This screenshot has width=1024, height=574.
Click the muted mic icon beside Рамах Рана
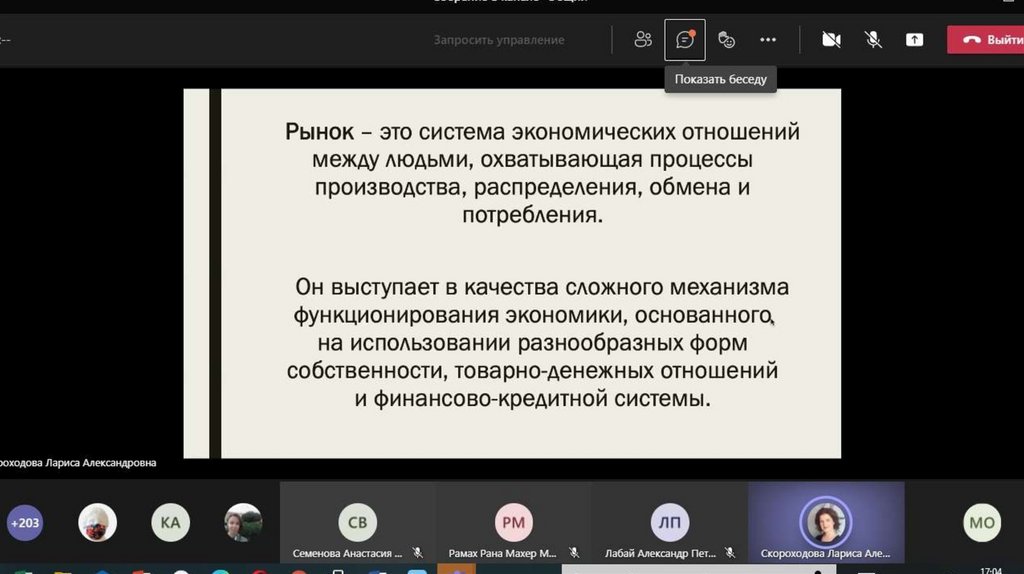click(574, 553)
